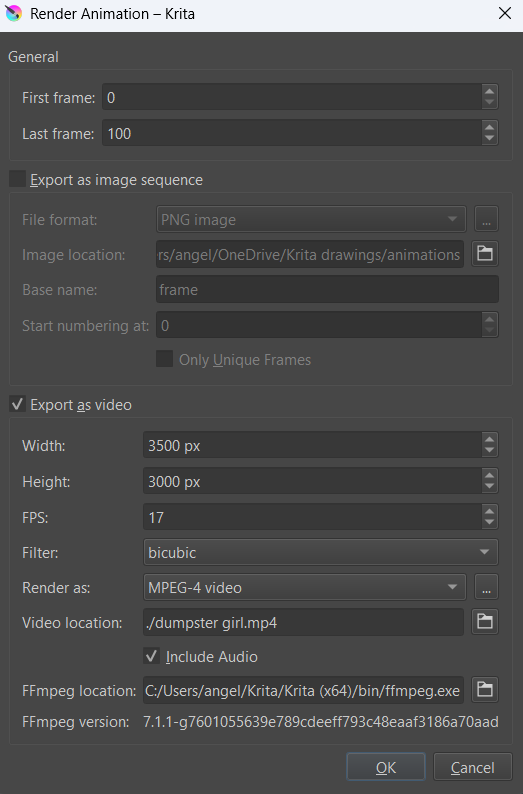Decrease First frame value

489,103
